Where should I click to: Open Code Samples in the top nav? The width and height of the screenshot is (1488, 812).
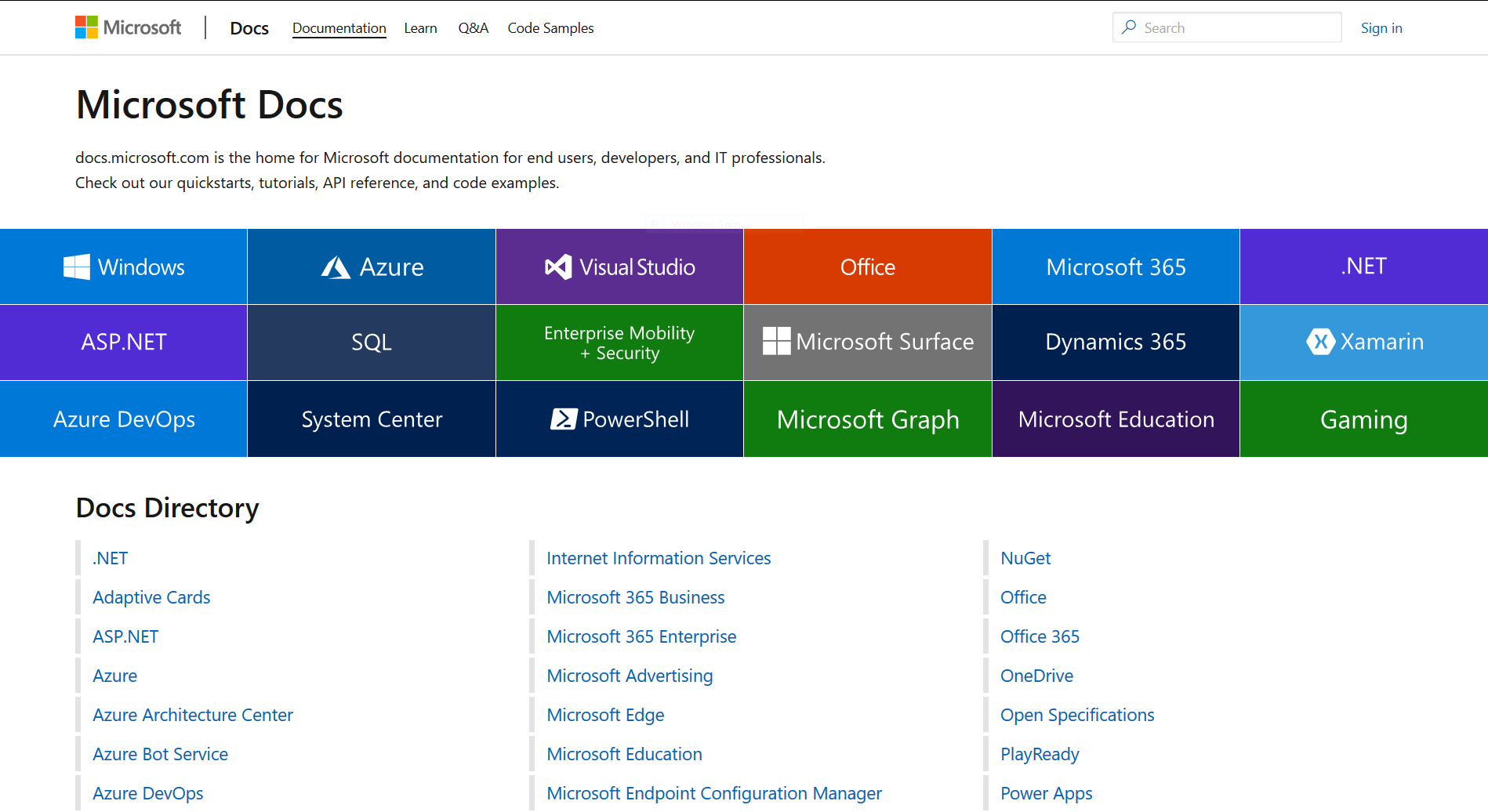point(550,28)
